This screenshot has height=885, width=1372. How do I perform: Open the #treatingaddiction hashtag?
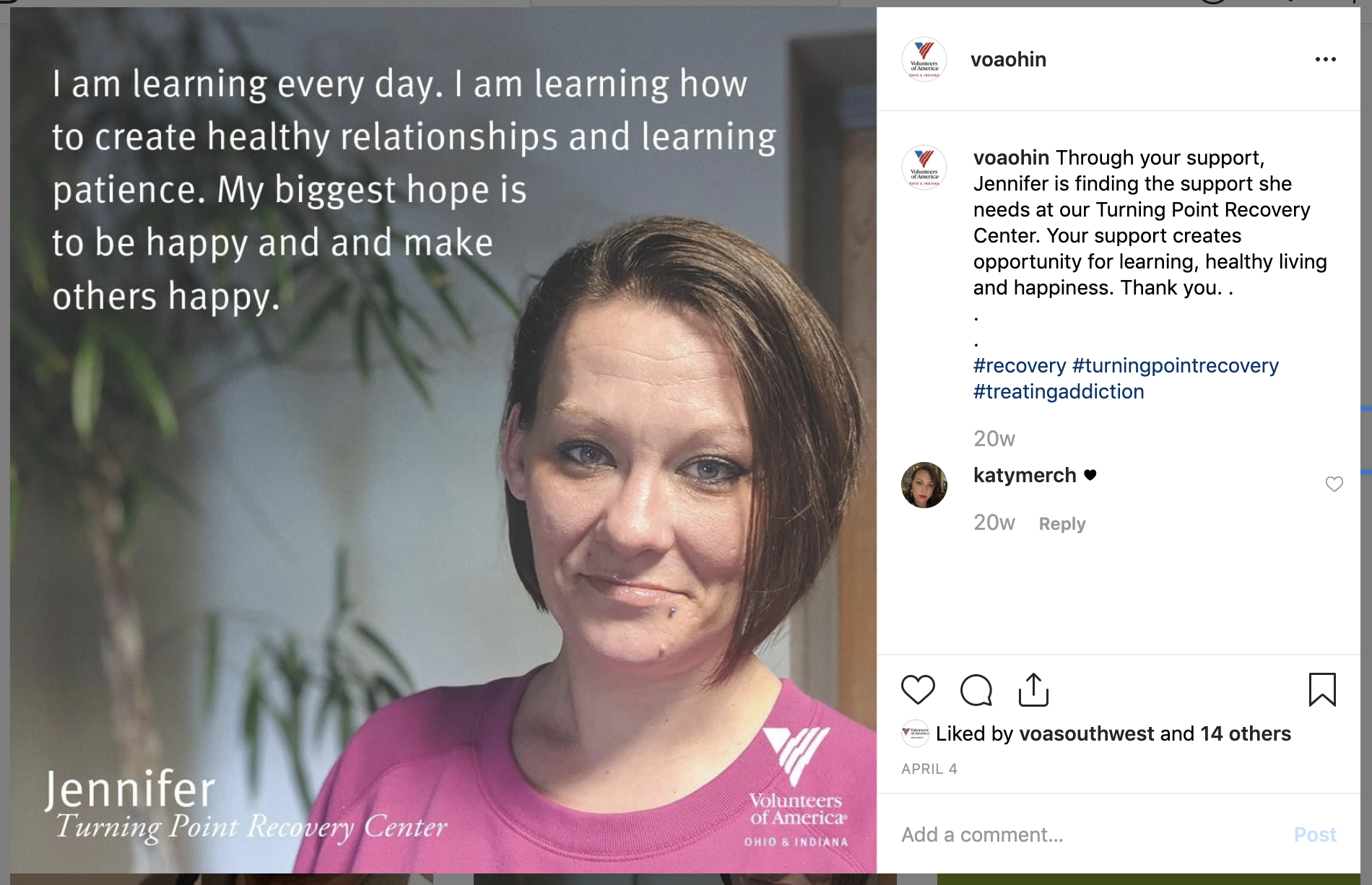pos(1059,392)
